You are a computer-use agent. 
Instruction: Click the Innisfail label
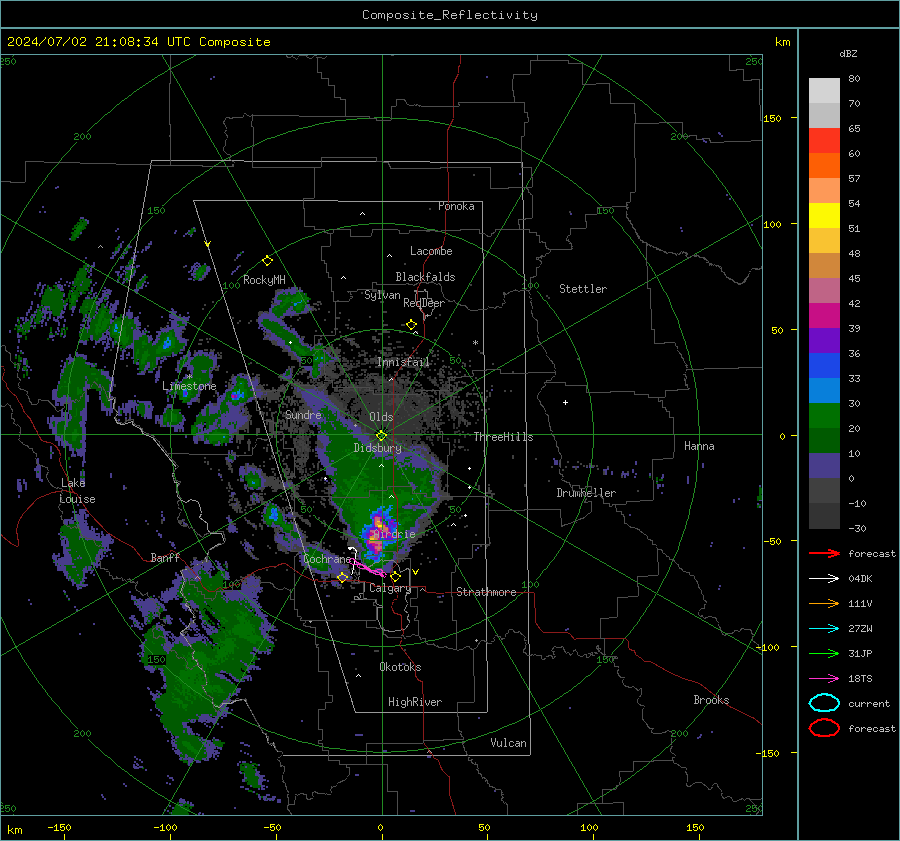[403, 362]
